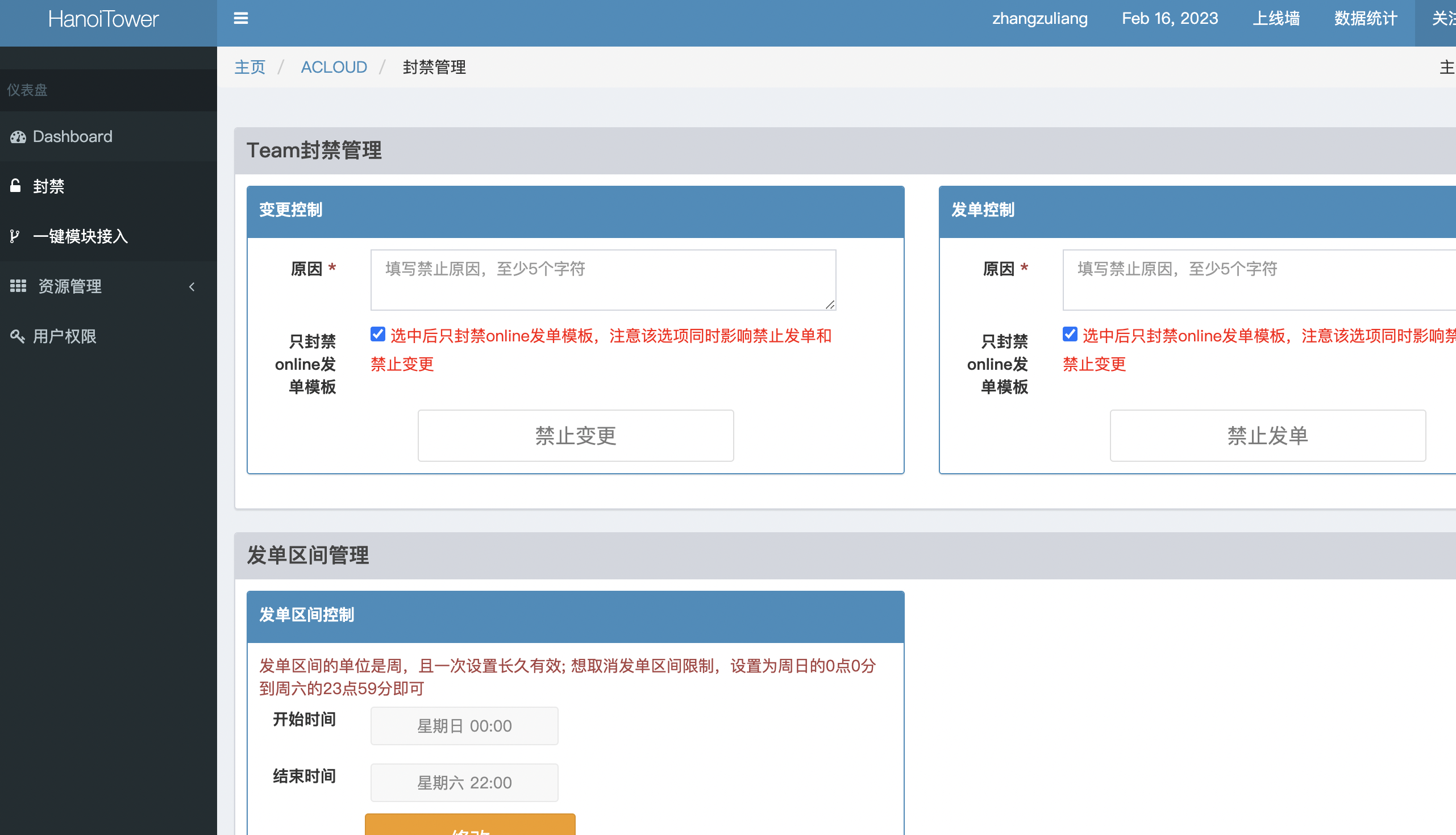Open the 资源管理 sidebar menu

(x=109, y=286)
